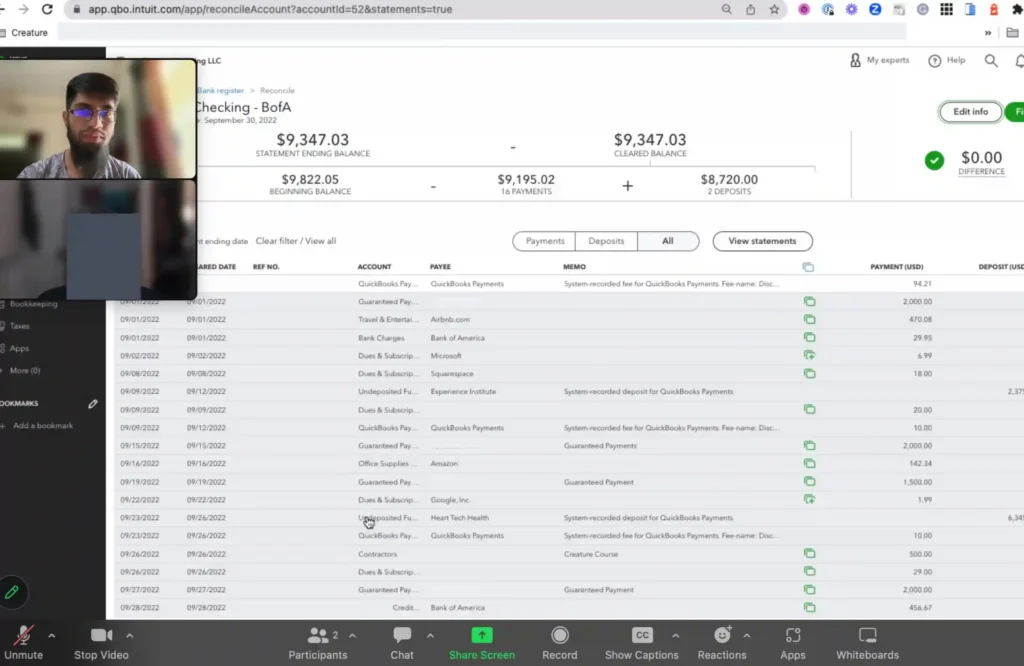Viewport: 1024px width, 666px height.
Task: Open the match icon on the Google, Inc. row
Action: [809, 500]
